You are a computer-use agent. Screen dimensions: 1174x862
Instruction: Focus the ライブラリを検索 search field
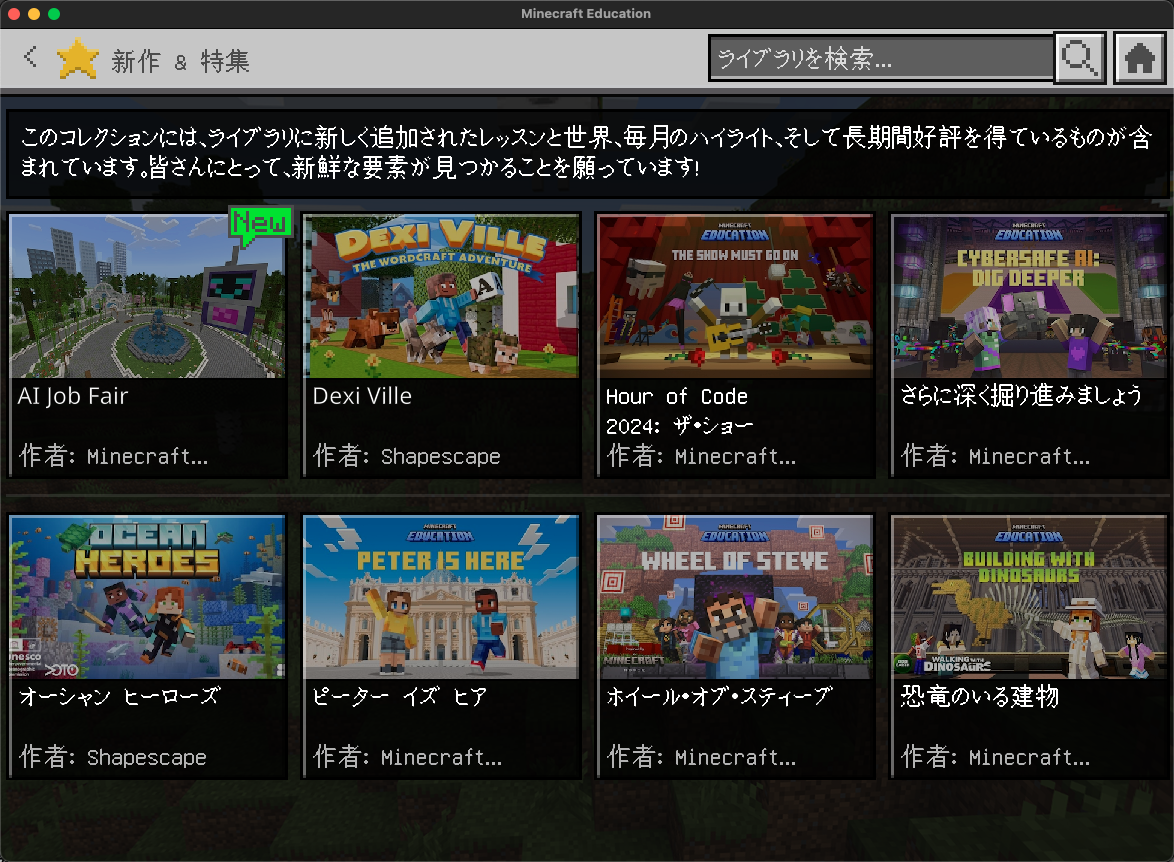pos(880,58)
